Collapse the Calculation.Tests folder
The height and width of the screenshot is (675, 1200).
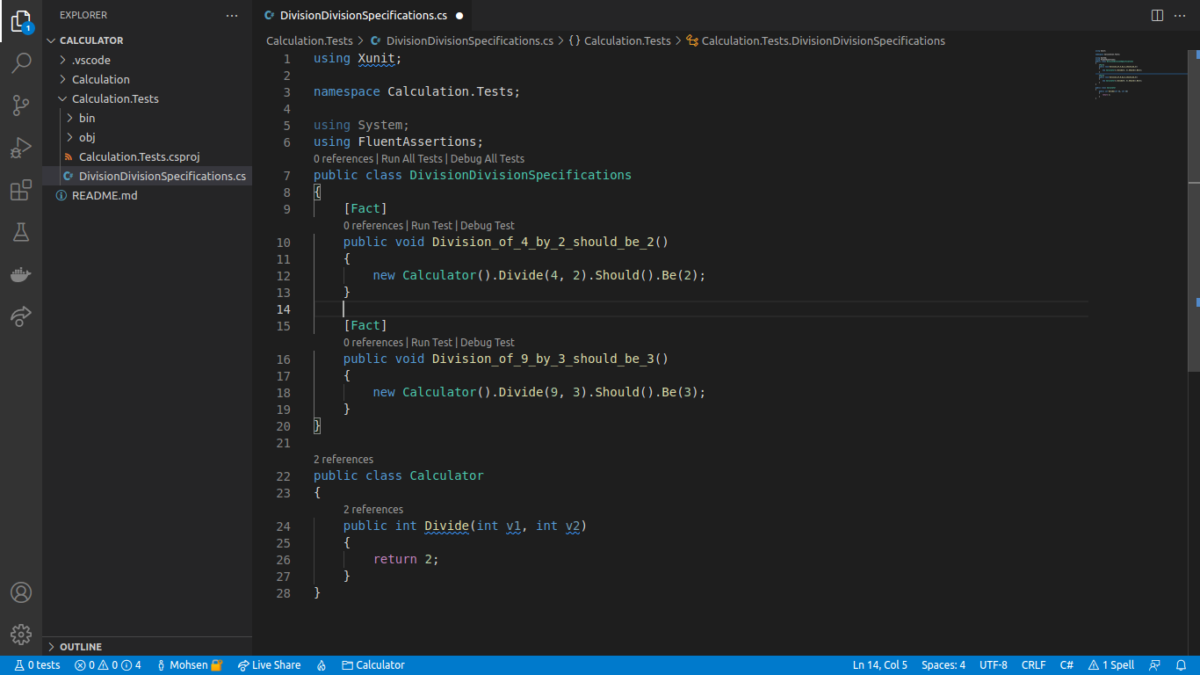point(114,99)
